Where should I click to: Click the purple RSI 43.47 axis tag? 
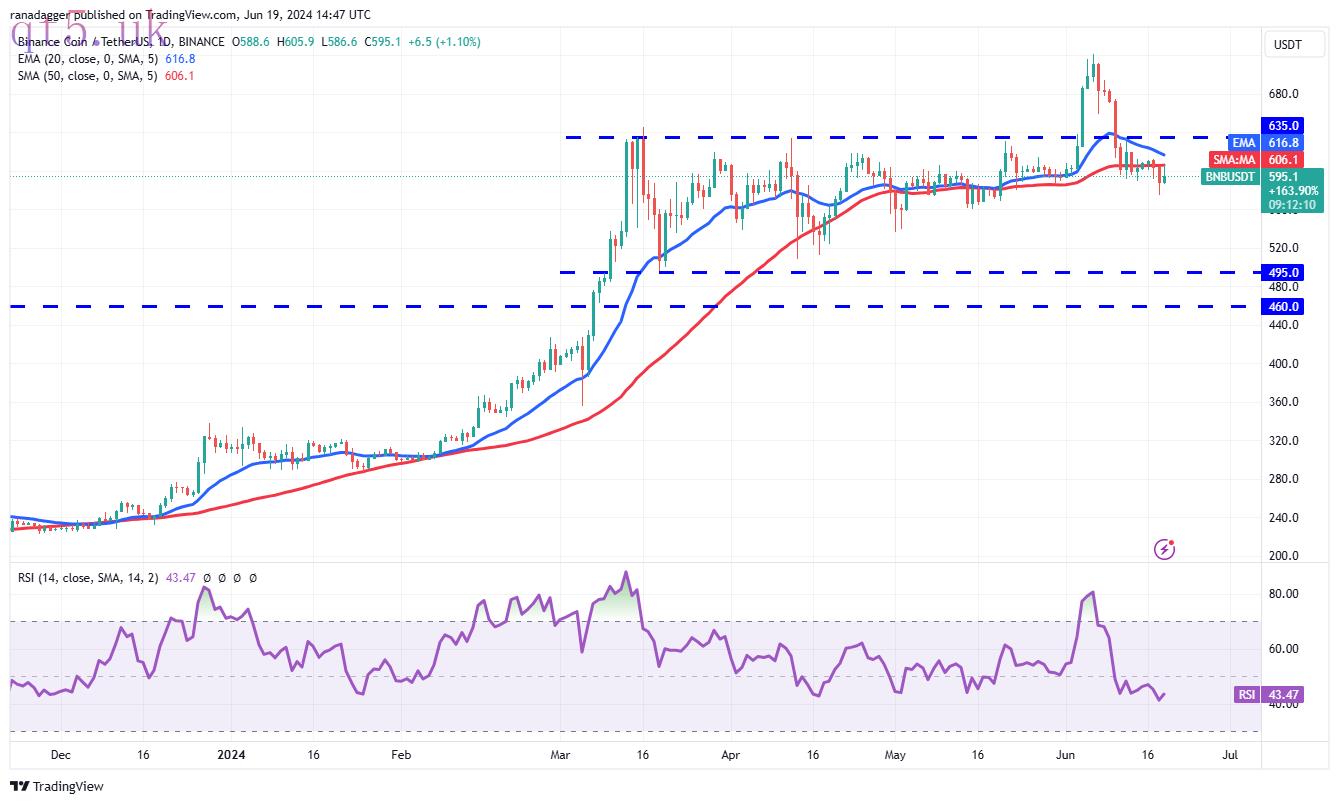pyautogui.click(x=1270, y=694)
